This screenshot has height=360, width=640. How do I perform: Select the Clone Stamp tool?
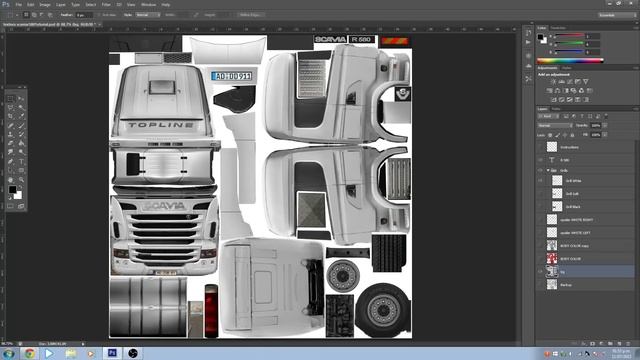11,134
